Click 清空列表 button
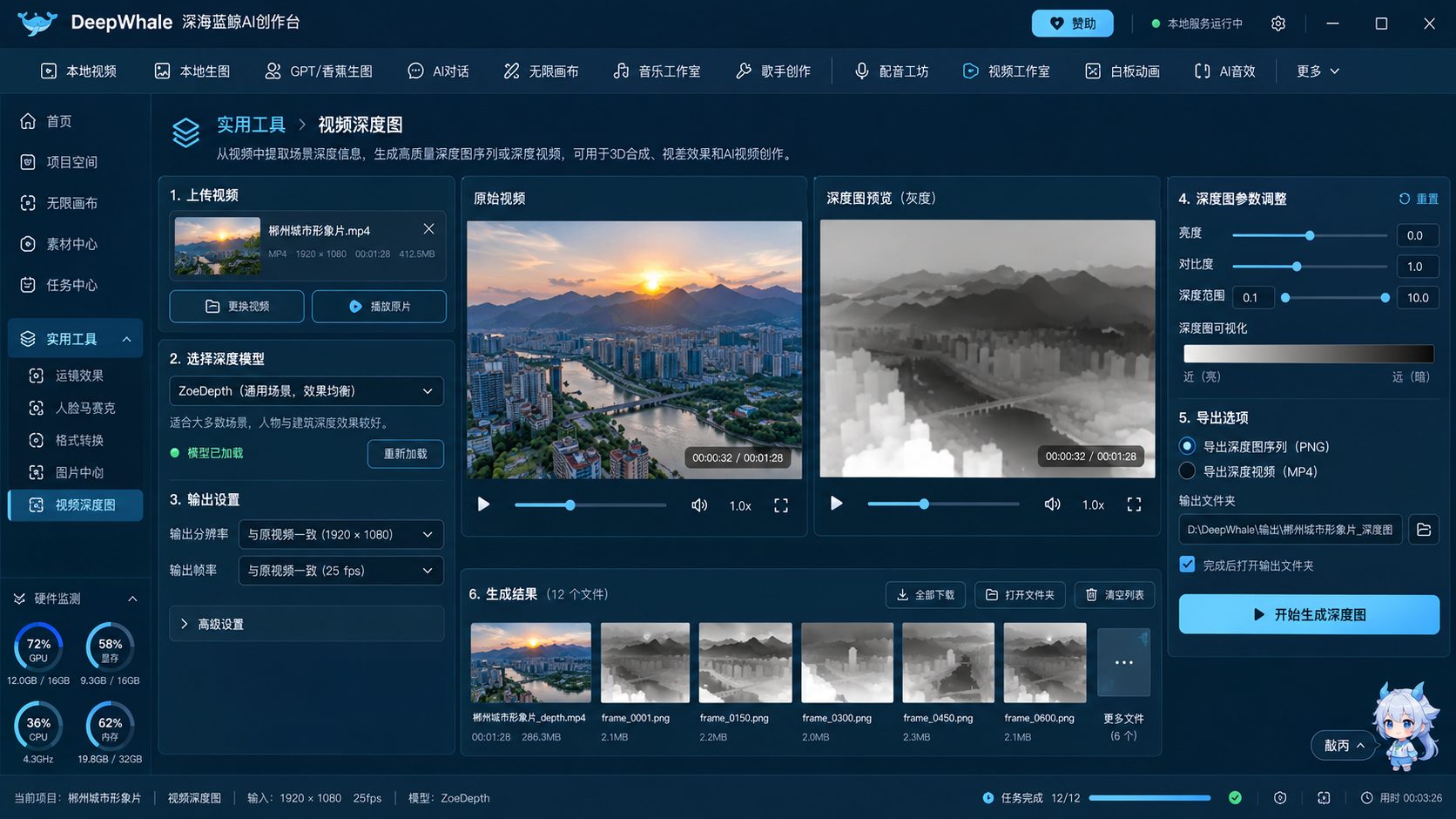Image resolution: width=1456 pixels, height=819 pixels. (1115, 595)
